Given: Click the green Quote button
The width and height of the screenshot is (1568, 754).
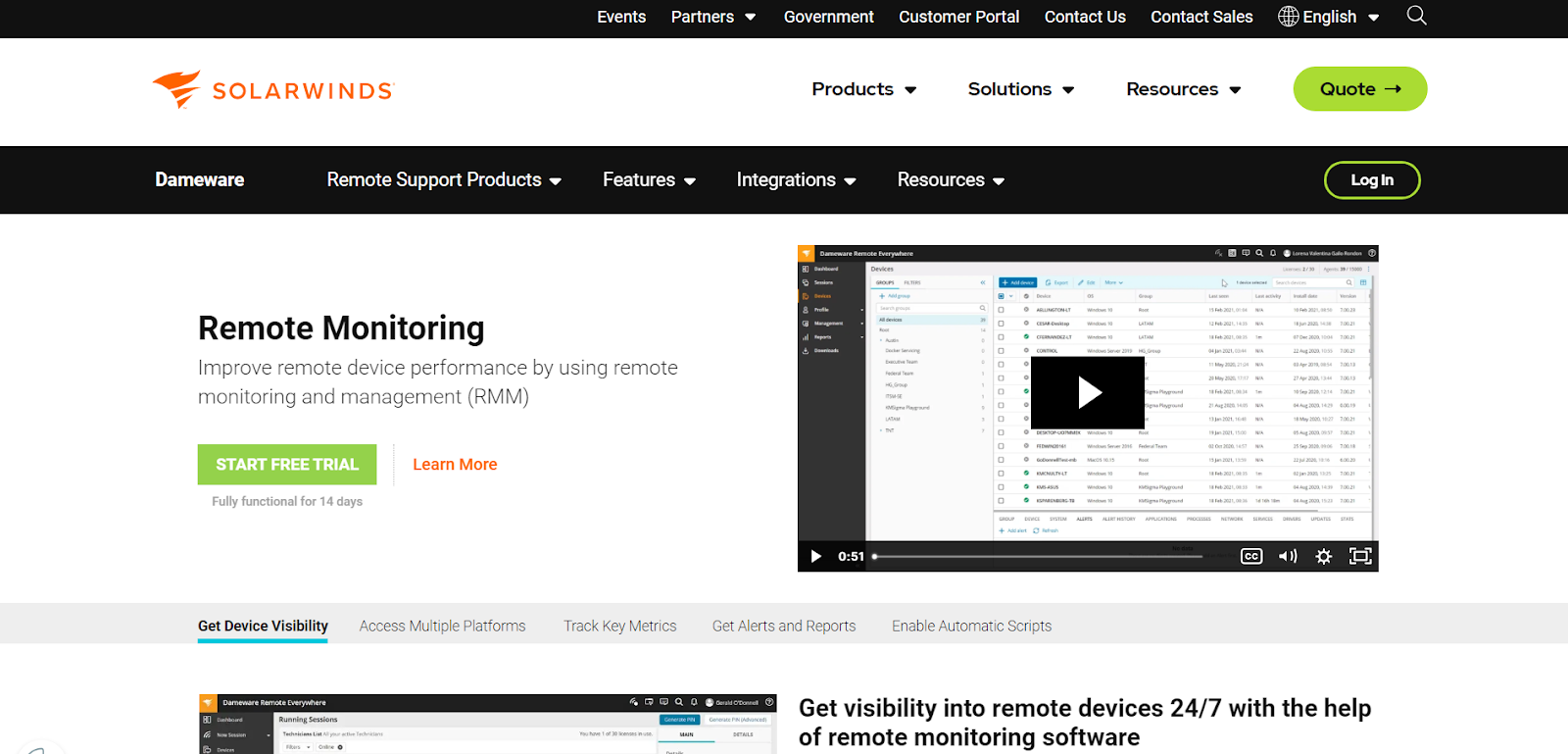Looking at the screenshot, I should coord(1360,89).
